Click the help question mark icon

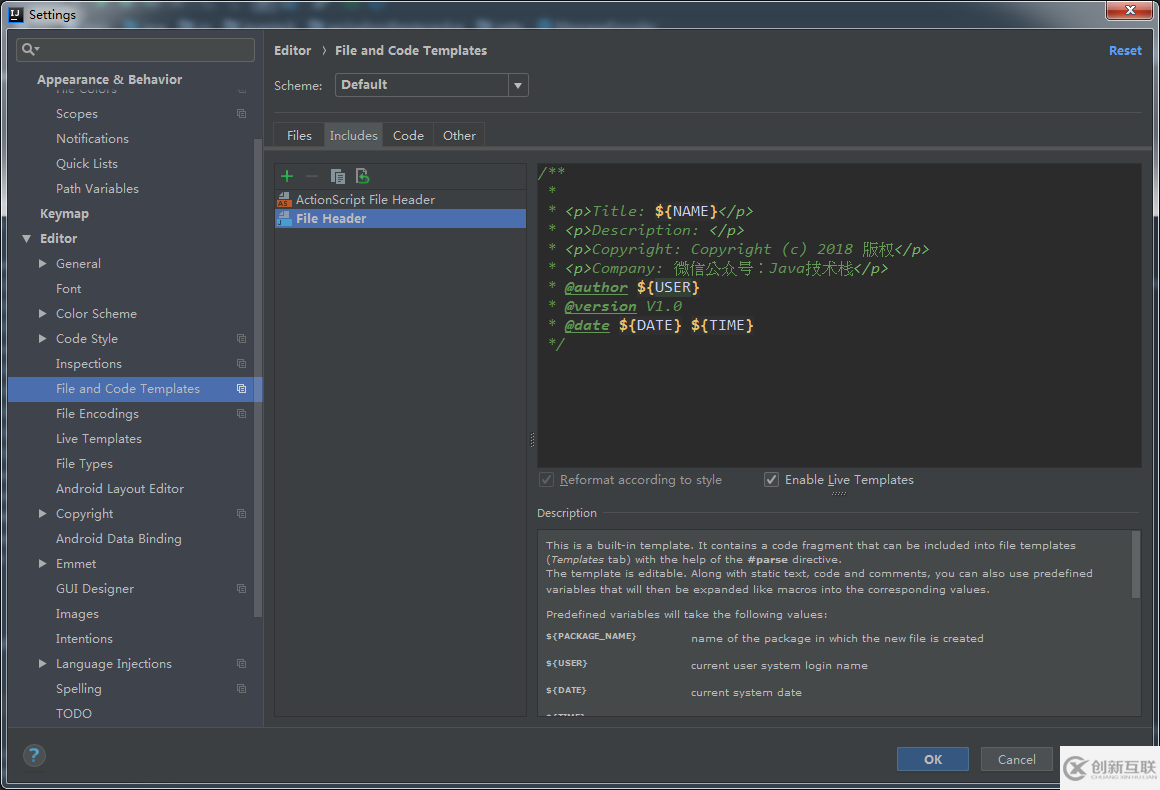coord(34,756)
